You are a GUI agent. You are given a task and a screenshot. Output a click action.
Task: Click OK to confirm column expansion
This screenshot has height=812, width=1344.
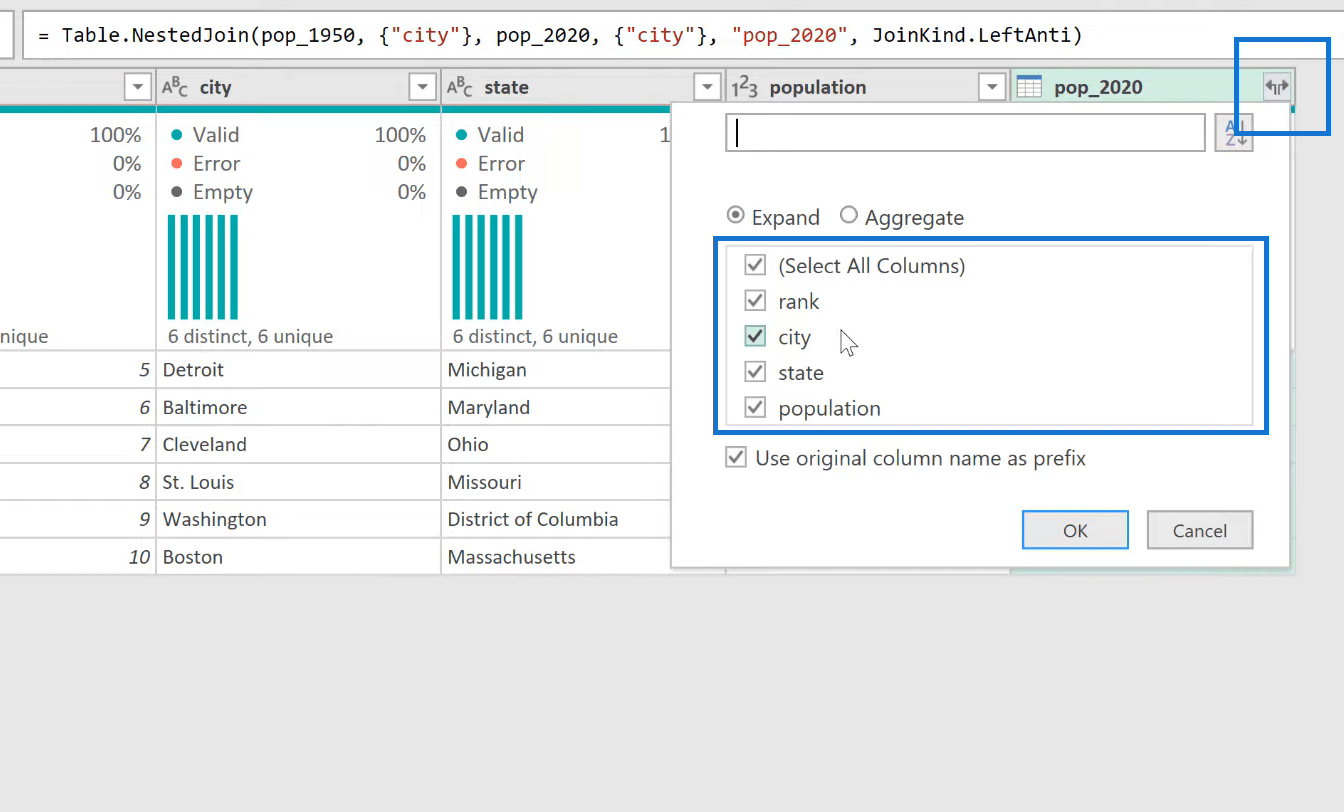(1075, 530)
